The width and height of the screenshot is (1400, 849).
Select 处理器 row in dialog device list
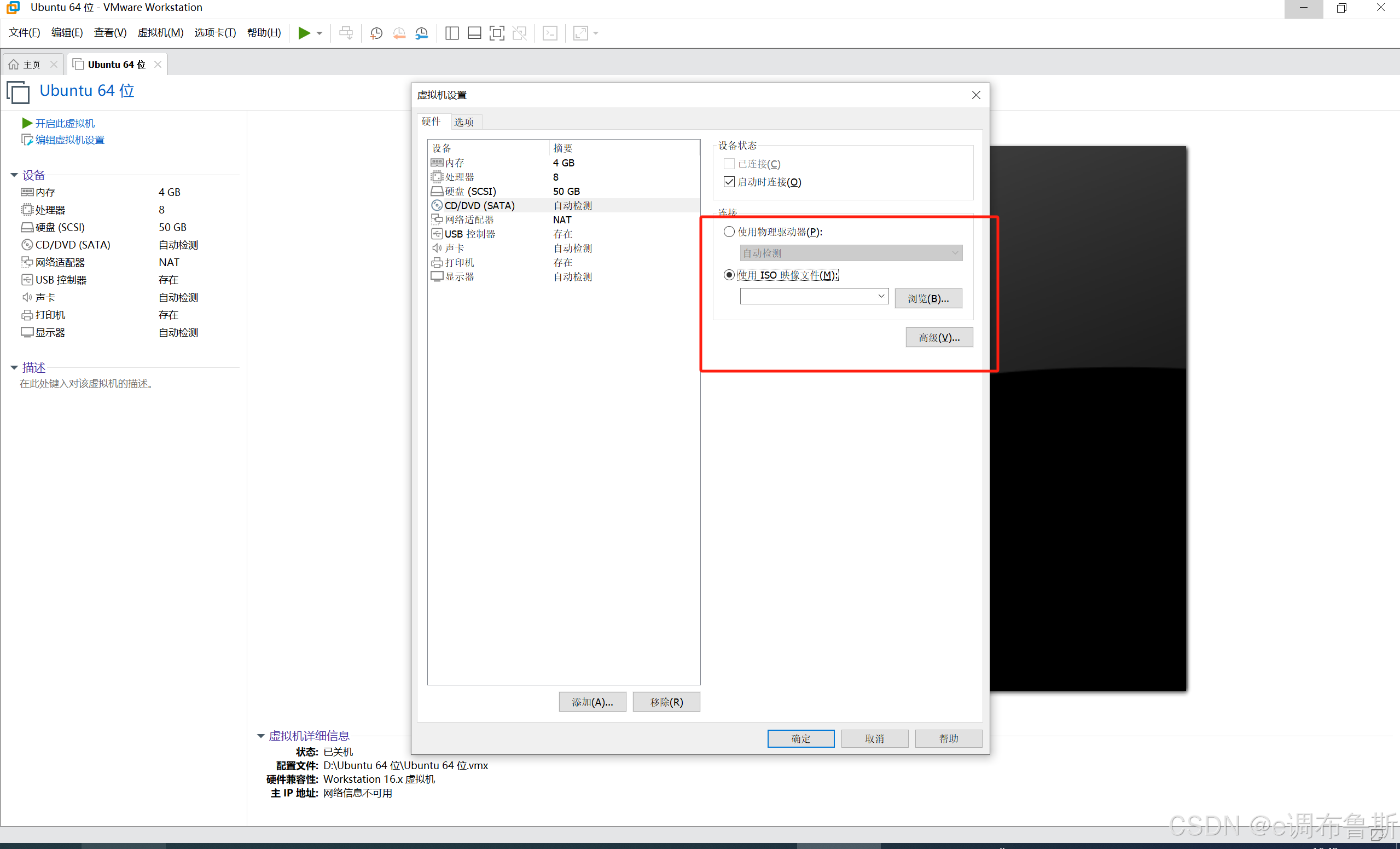click(564, 177)
